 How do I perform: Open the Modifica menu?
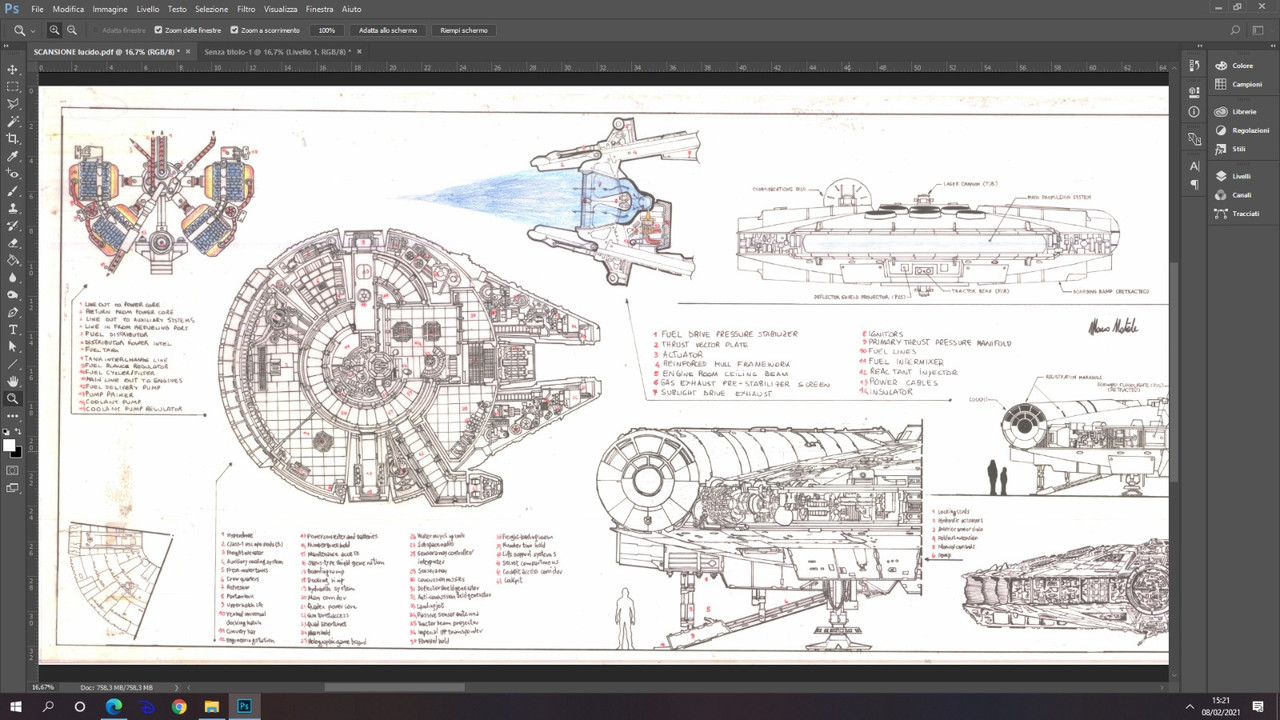tap(68, 9)
